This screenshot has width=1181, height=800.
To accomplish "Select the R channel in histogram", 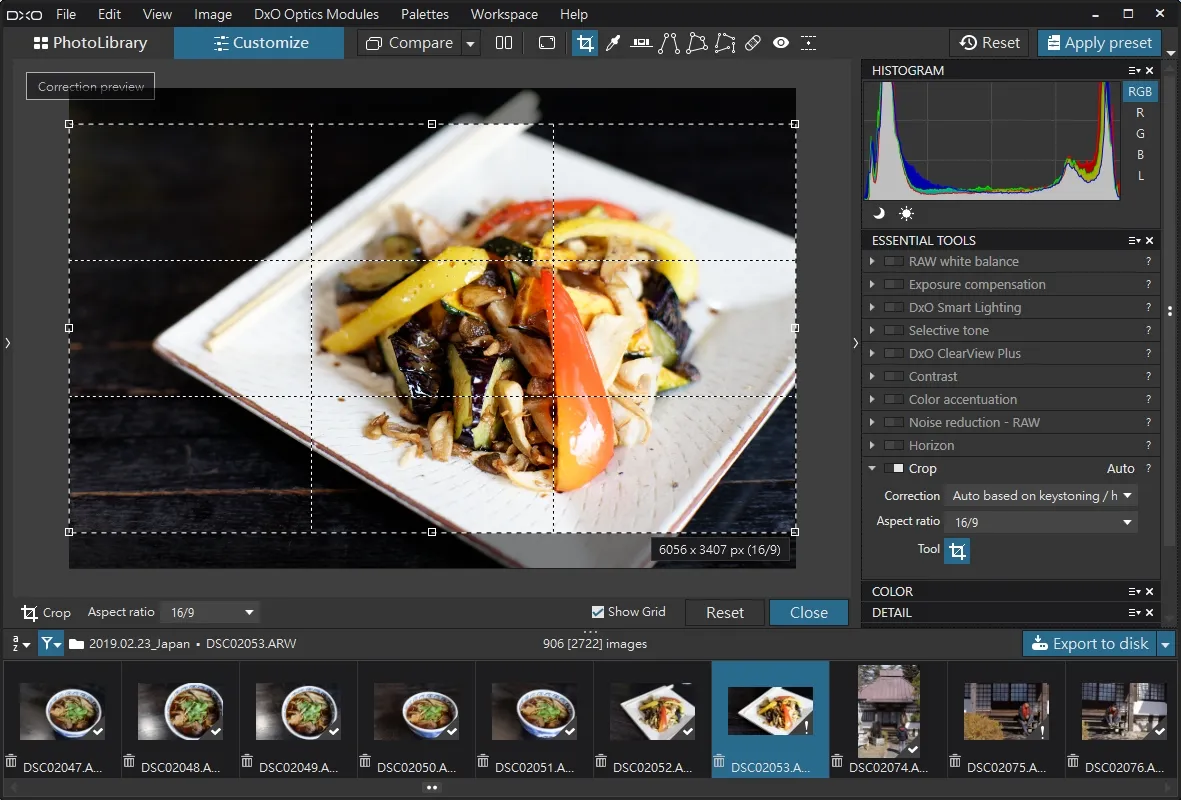I will pos(1140,112).
